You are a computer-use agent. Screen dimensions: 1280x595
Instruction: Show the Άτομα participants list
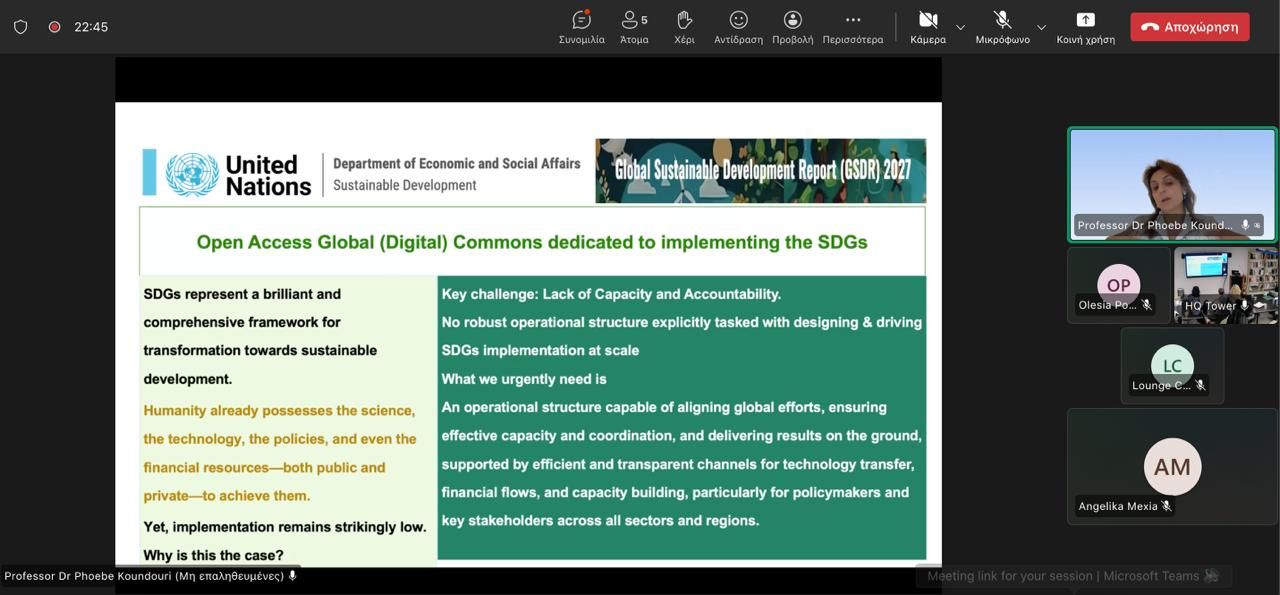tap(634, 26)
